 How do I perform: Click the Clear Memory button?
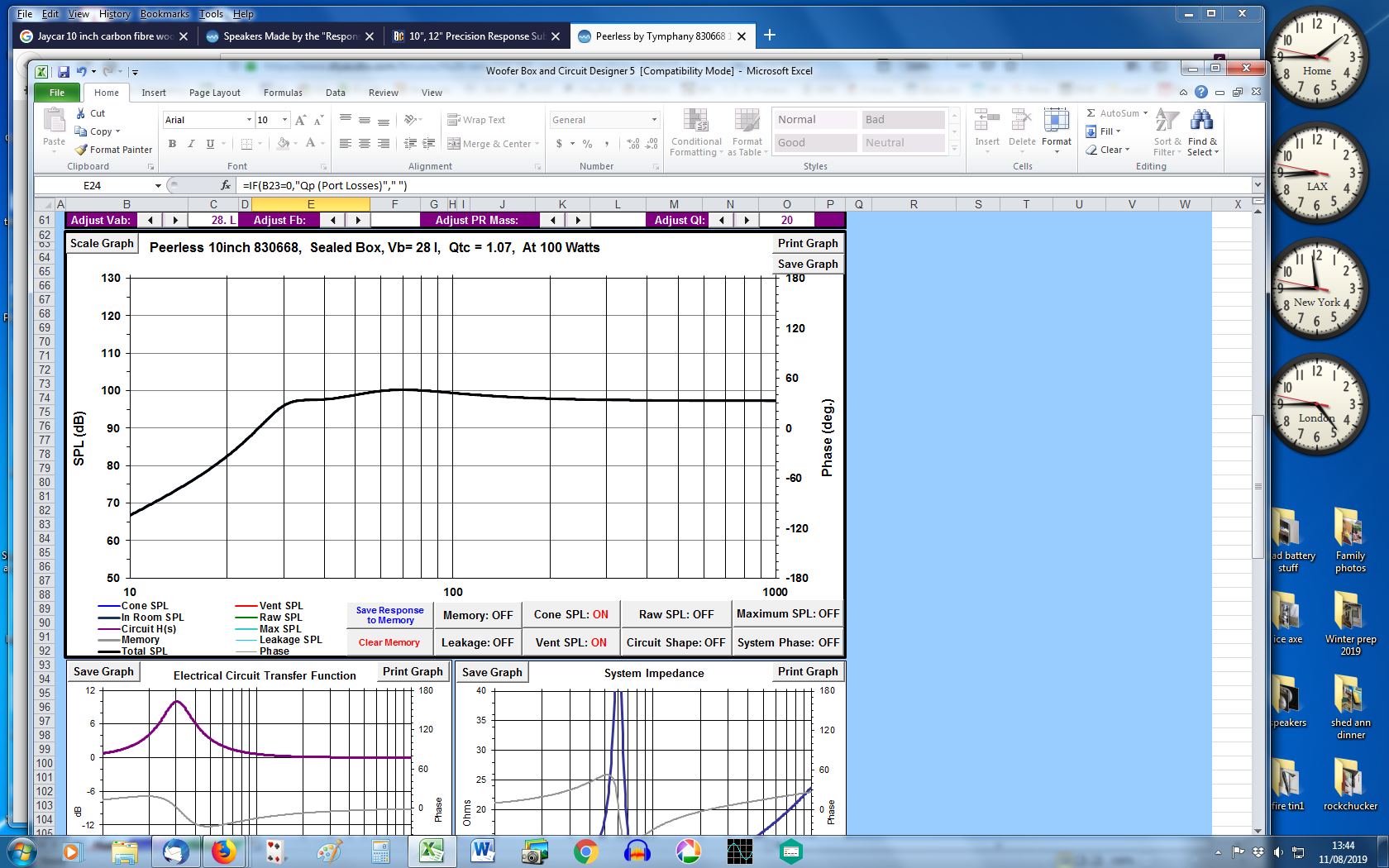tap(389, 642)
